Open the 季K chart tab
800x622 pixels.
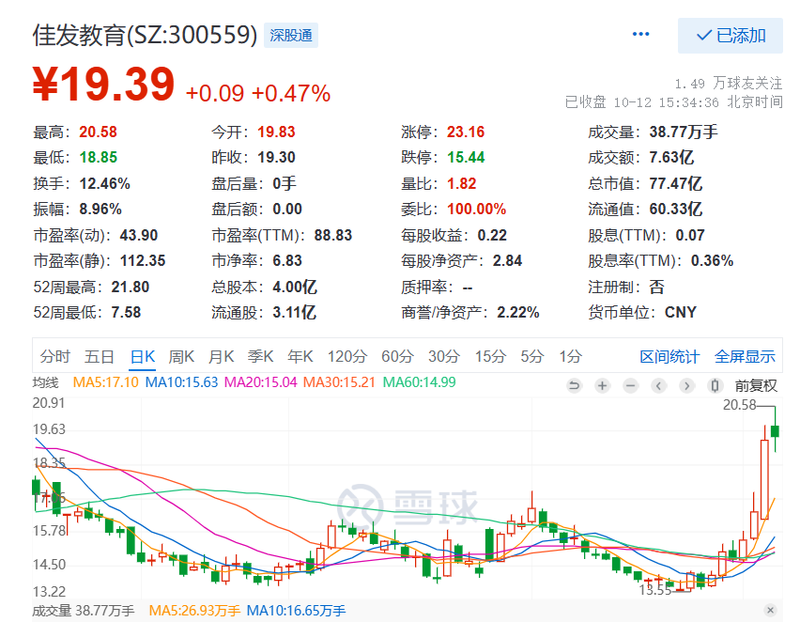coord(260,356)
